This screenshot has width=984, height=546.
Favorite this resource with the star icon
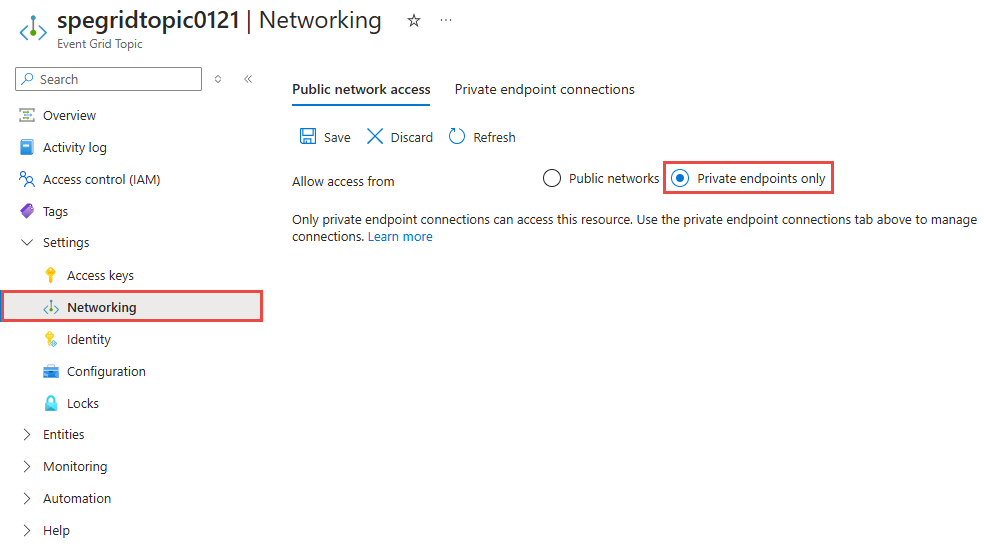coord(414,21)
